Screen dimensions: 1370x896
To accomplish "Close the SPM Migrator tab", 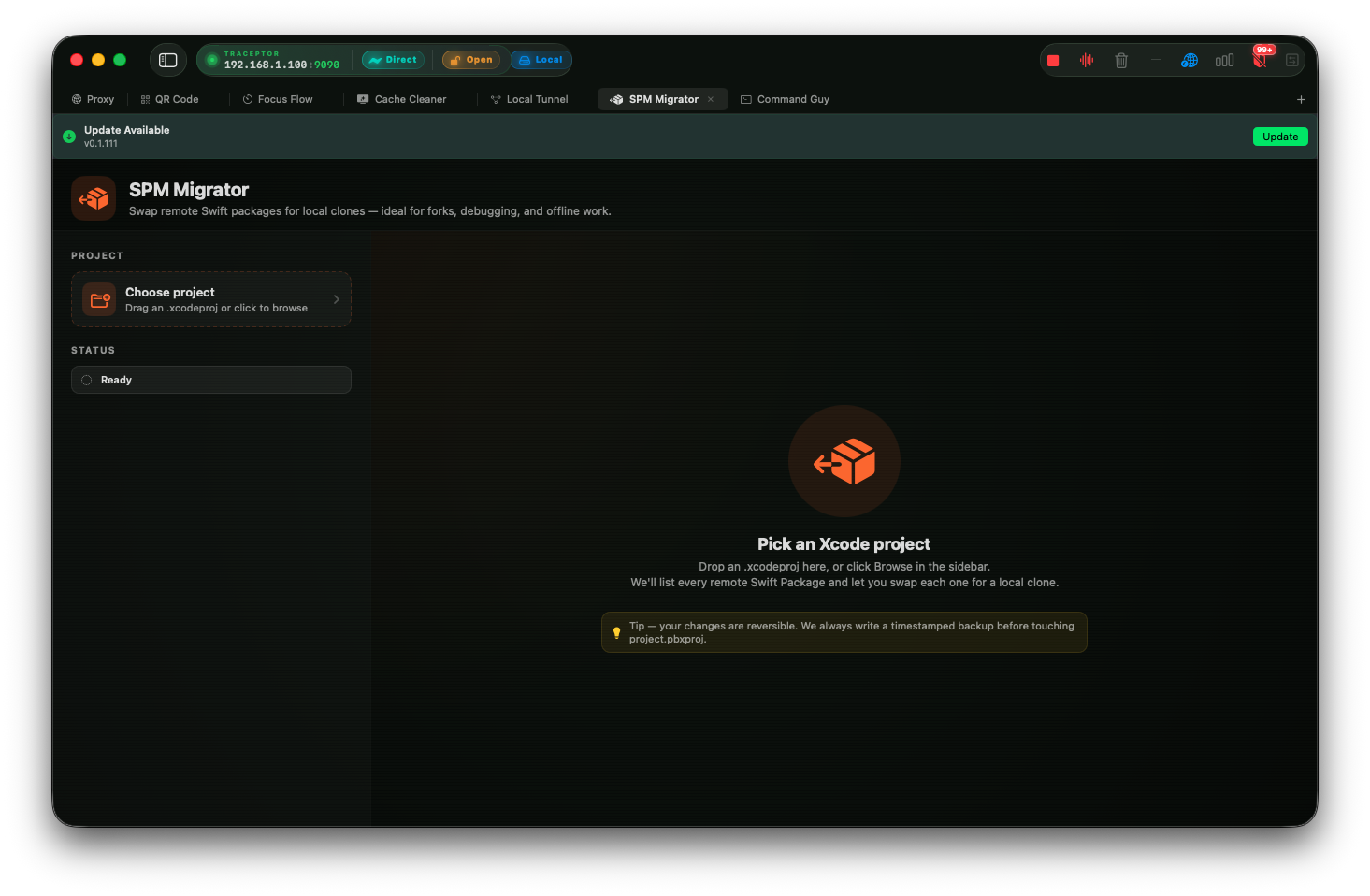I will (711, 99).
